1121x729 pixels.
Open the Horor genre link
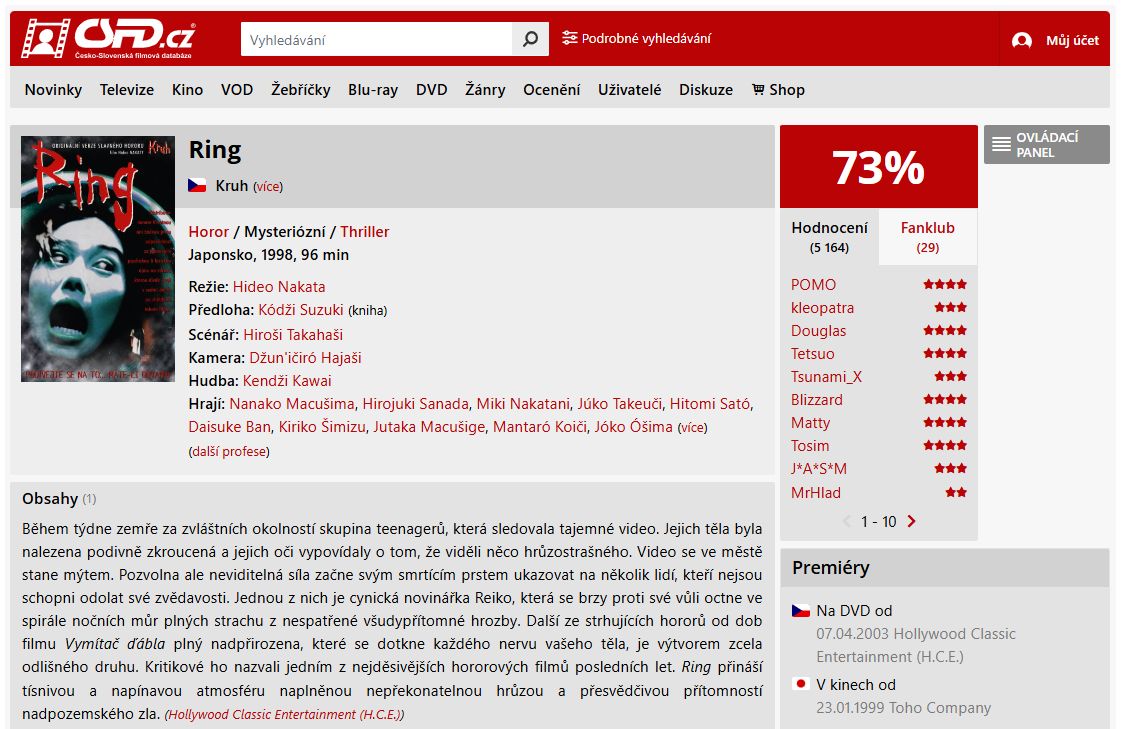point(208,232)
